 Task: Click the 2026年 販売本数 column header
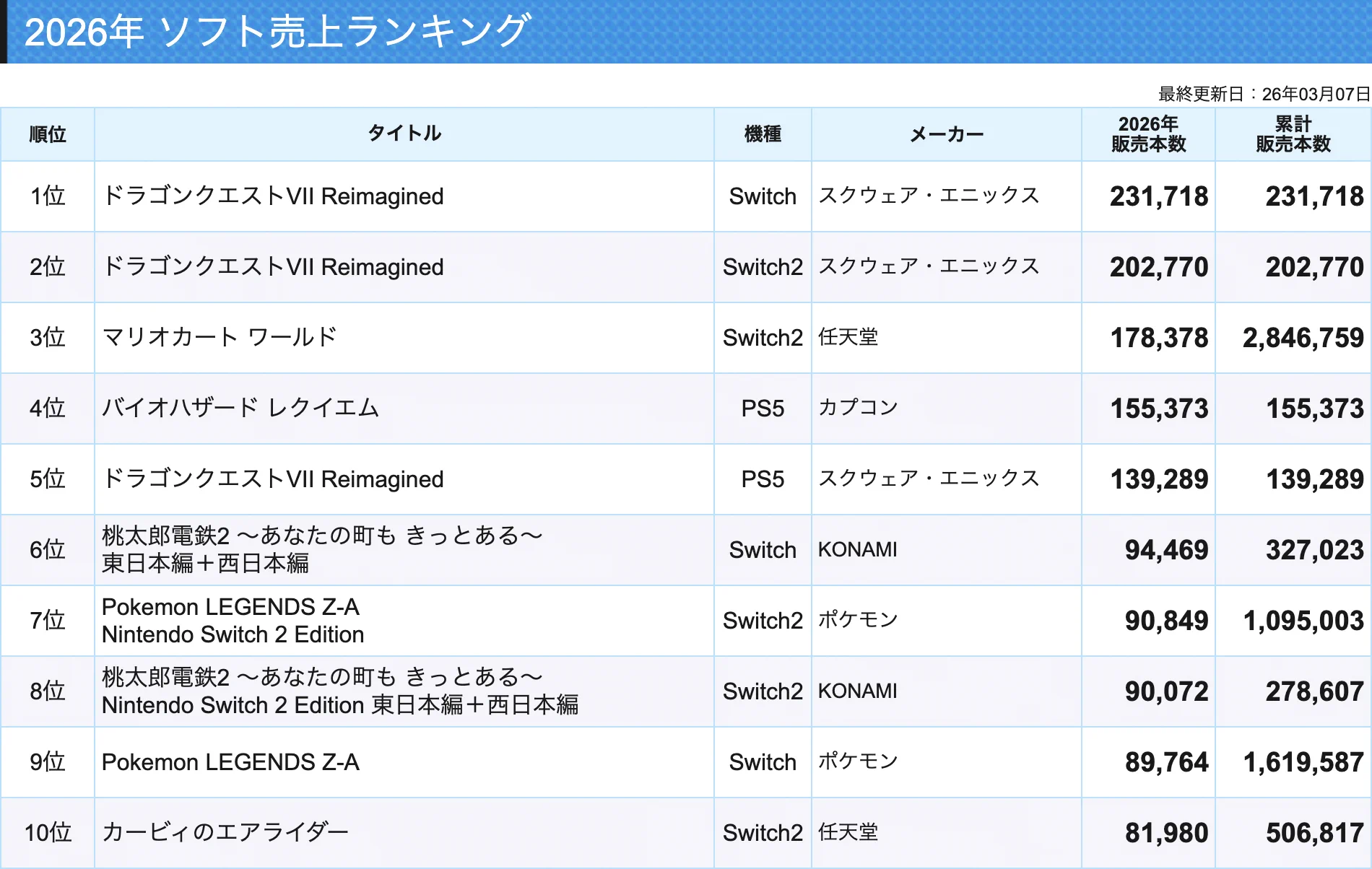[1148, 134]
